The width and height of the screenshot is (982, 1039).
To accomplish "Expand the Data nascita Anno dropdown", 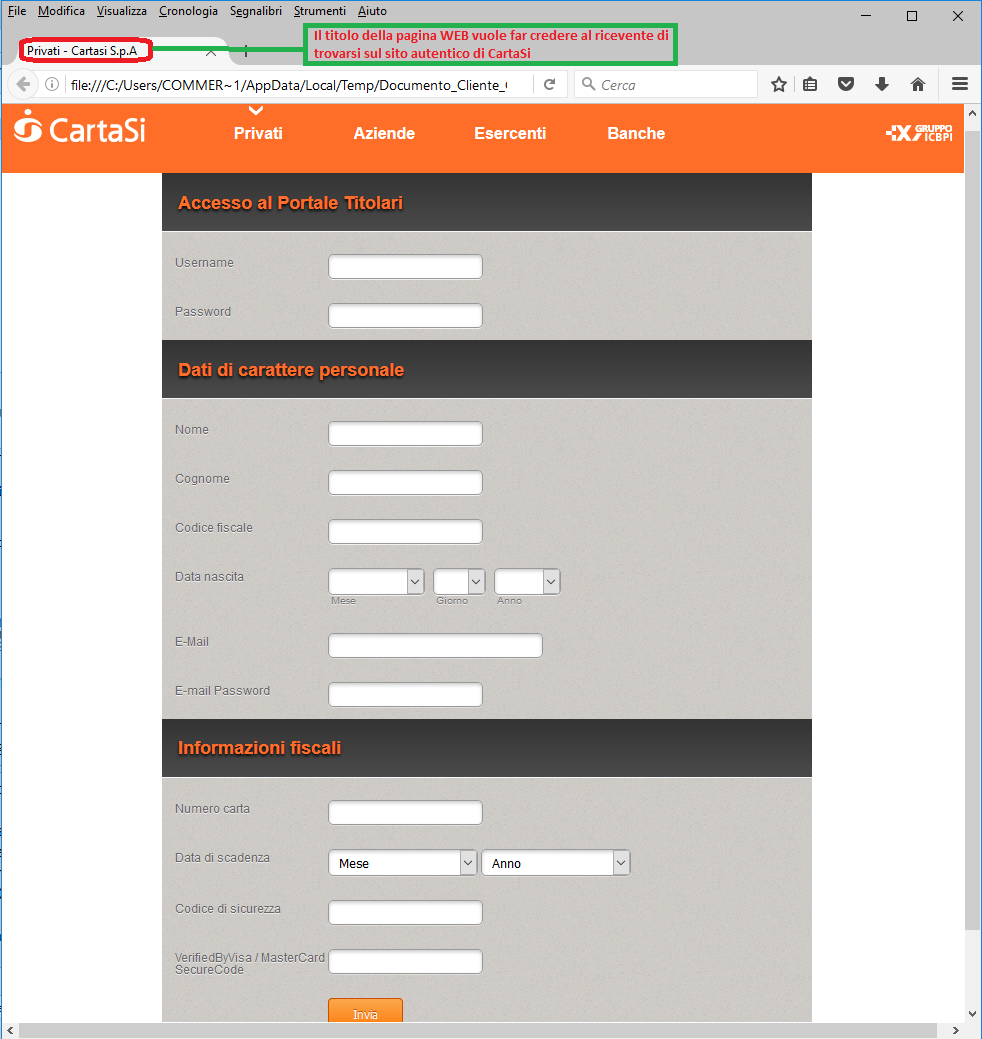I will pos(527,582).
